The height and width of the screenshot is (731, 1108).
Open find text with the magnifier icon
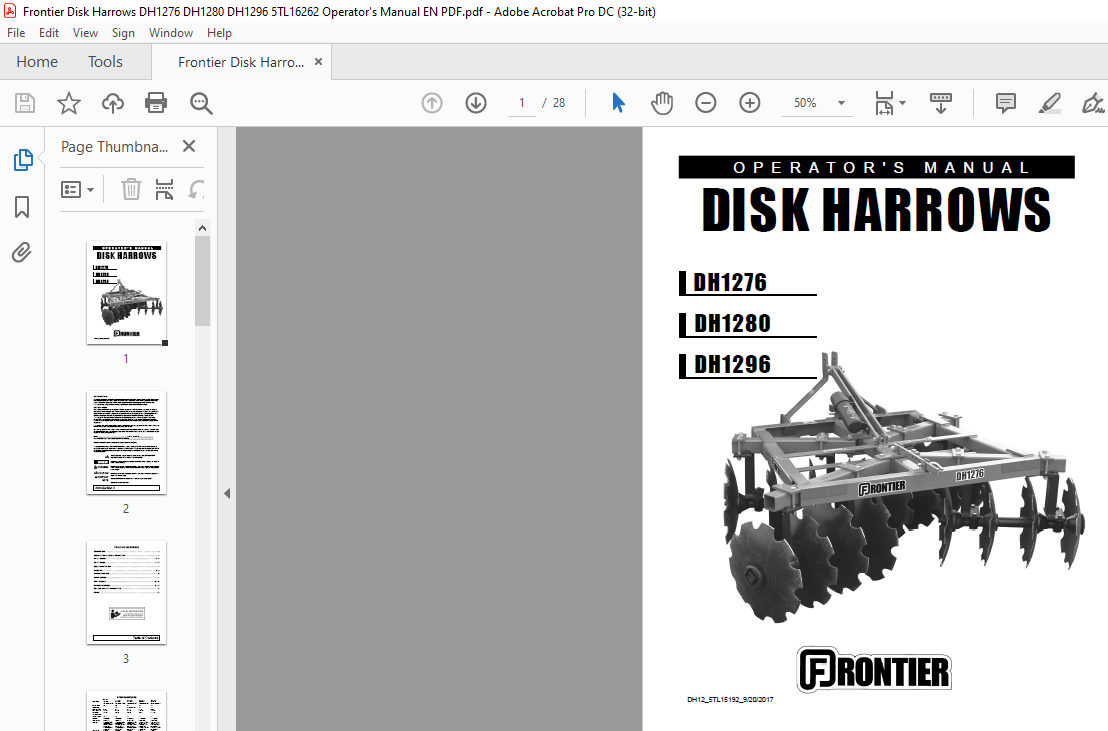point(201,103)
